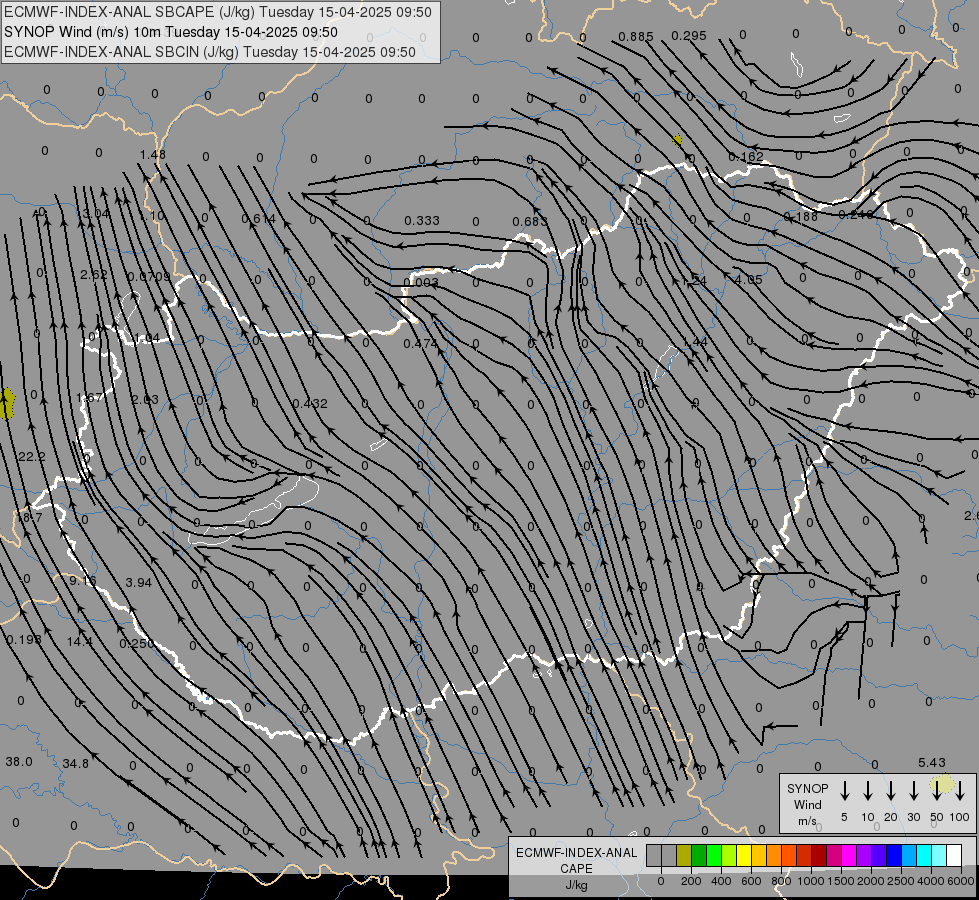The height and width of the screenshot is (900, 979).
Task: Pick the dark red CAPE legend swatch
Action: pos(819,856)
